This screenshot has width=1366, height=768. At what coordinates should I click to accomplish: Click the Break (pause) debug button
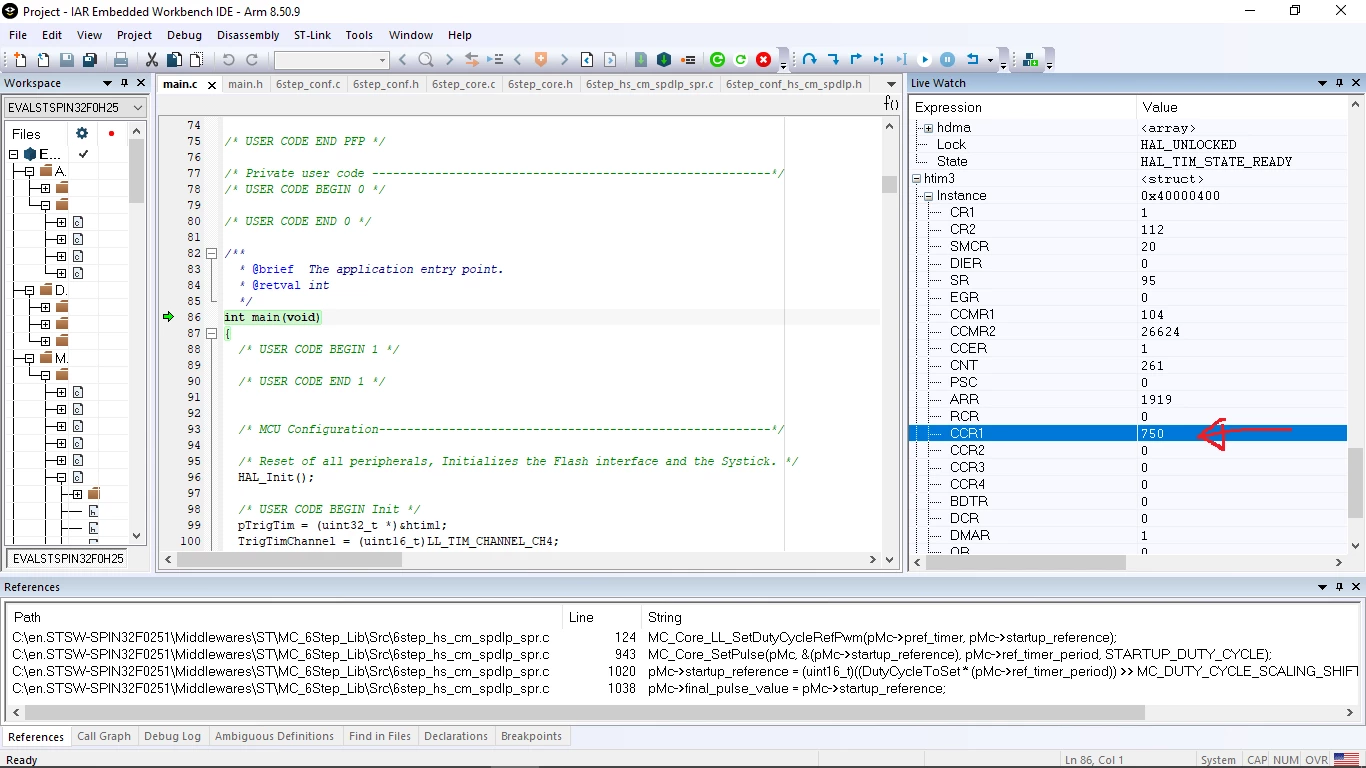(948, 60)
